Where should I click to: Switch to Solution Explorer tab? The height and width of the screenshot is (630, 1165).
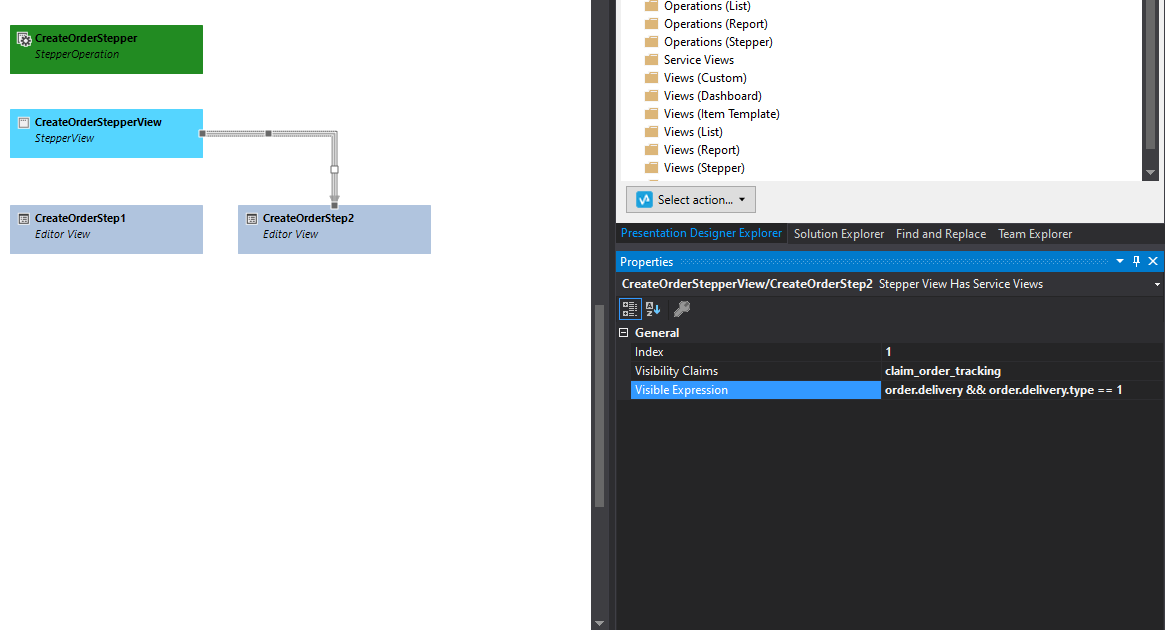click(x=839, y=234)
